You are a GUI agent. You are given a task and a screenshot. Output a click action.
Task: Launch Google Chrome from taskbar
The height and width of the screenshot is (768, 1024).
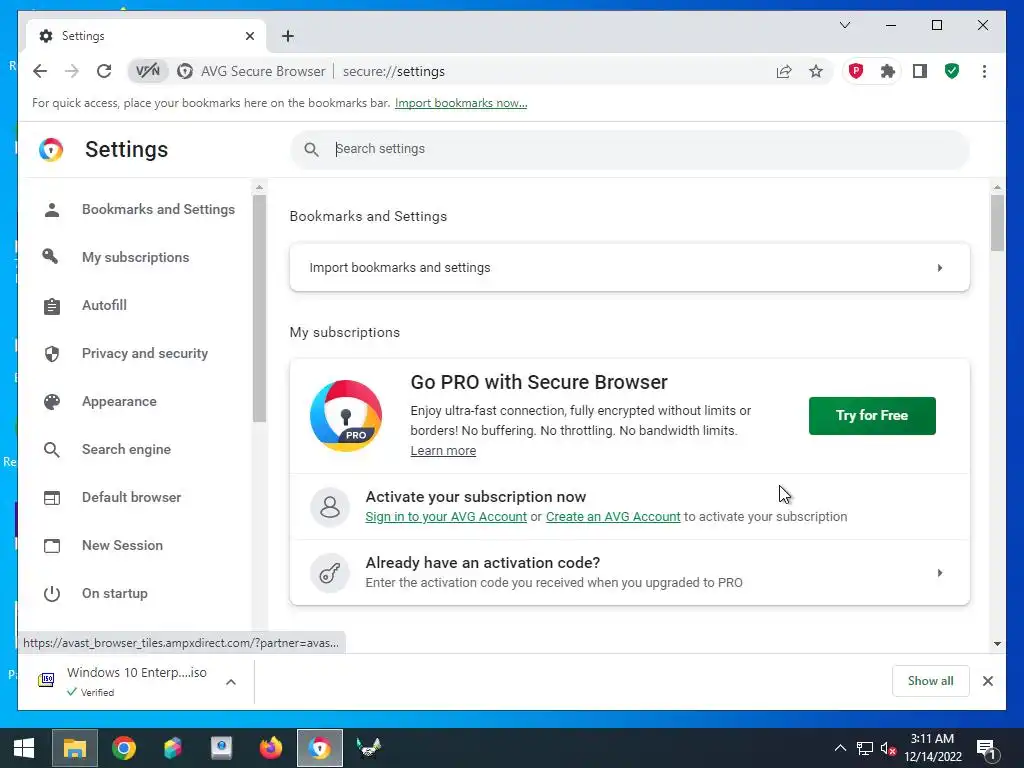[x=123, y=748]
